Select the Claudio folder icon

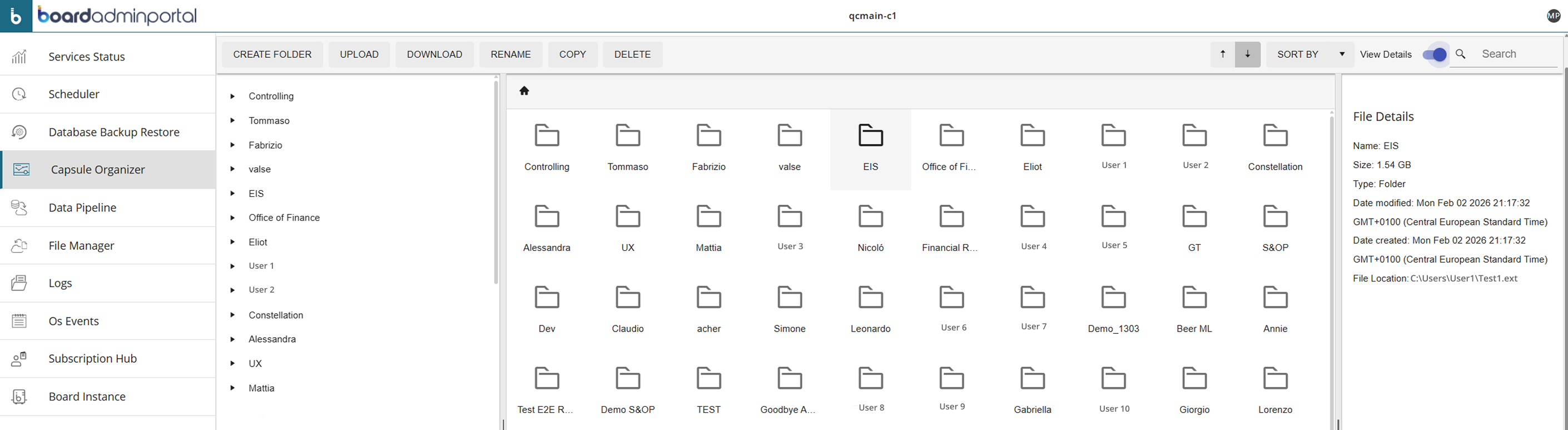click(628, 297)
